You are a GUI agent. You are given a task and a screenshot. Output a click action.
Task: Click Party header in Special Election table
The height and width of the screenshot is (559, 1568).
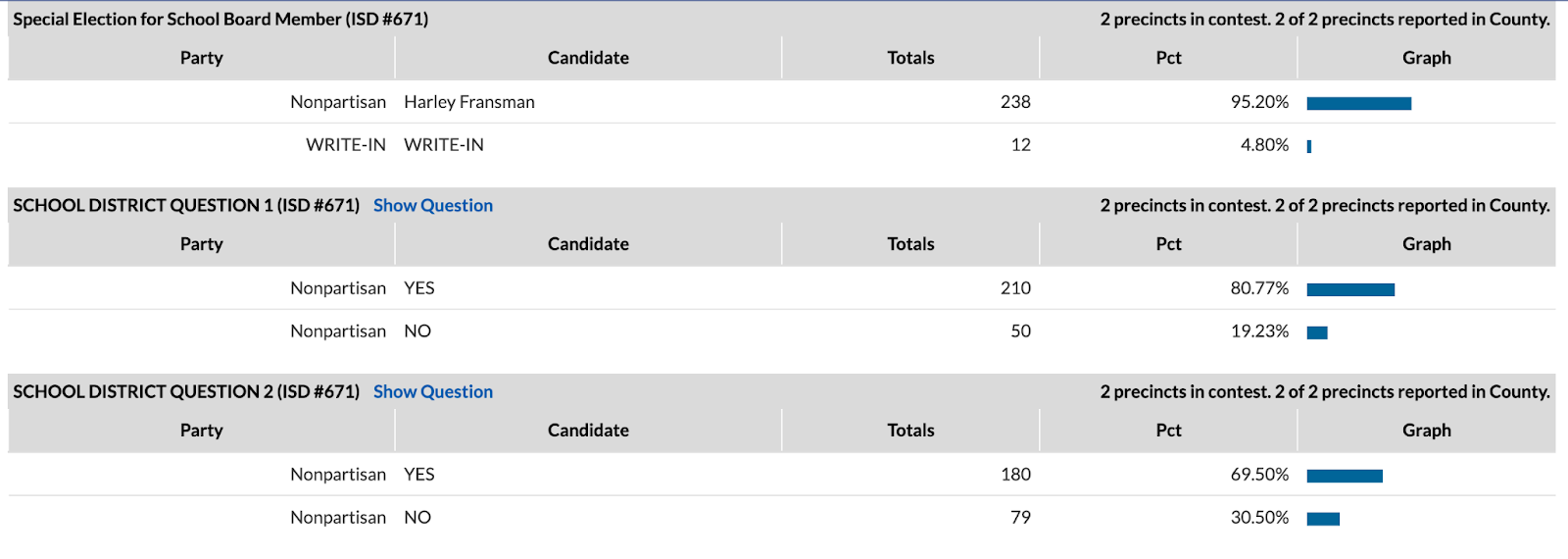(x=201, y=58)
